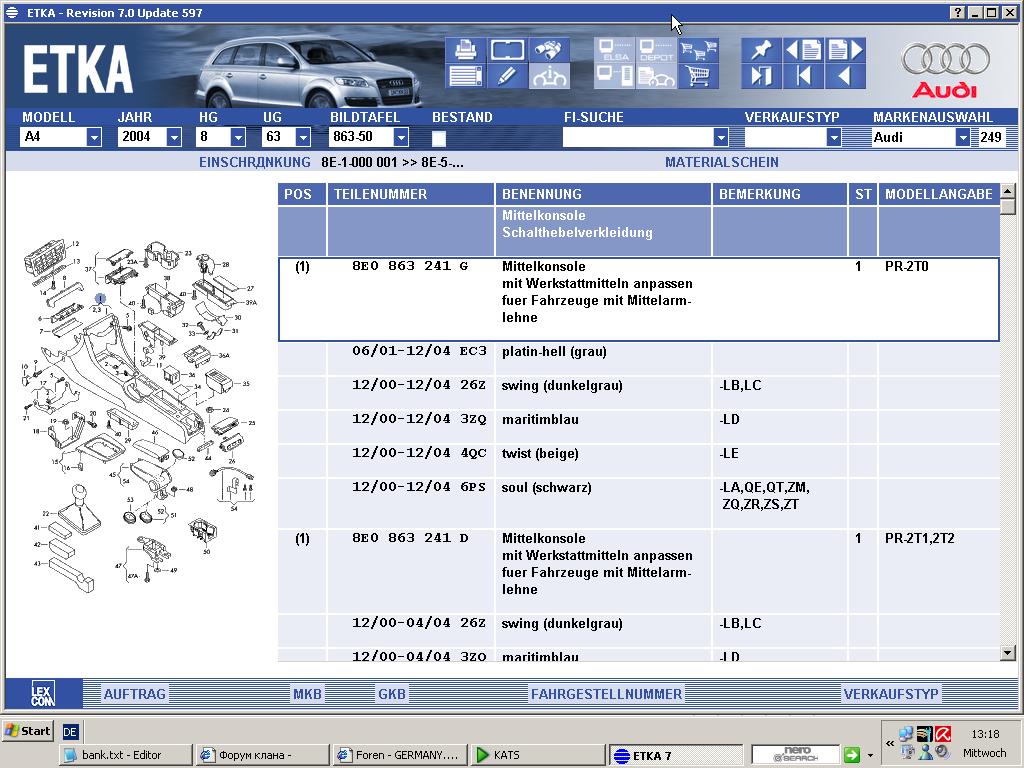The width and height of the screenshot is (1024, 768).
Task: Go to next page icon
Action: 845,50
